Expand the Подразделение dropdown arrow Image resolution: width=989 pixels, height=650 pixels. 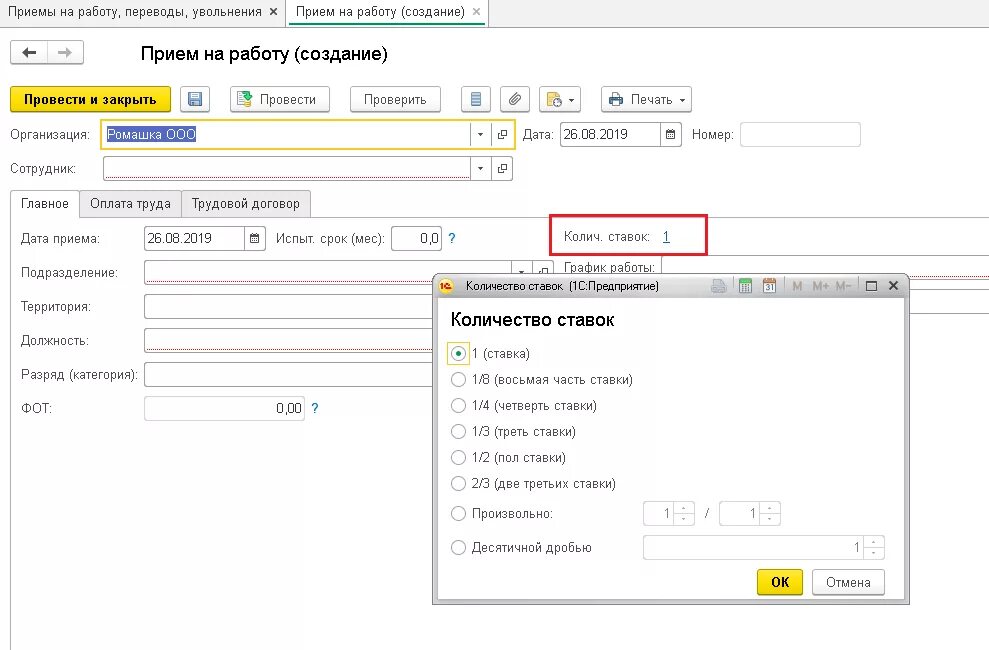click(522, 269)
